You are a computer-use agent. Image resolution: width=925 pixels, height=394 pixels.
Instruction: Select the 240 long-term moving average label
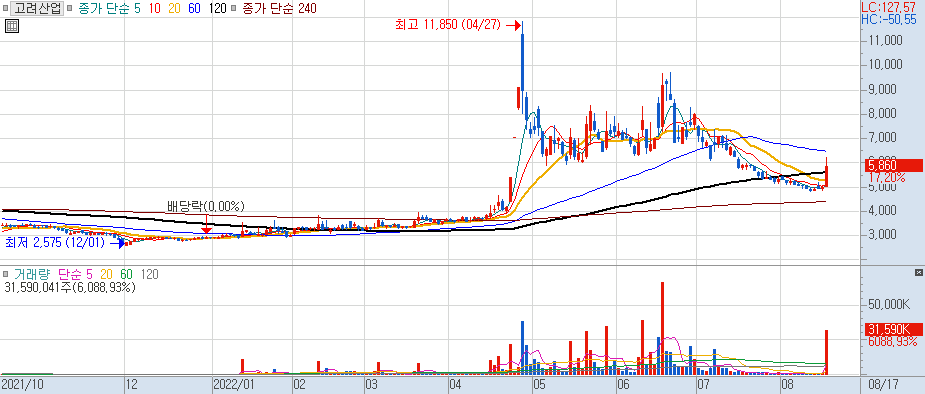pos(280,9)
